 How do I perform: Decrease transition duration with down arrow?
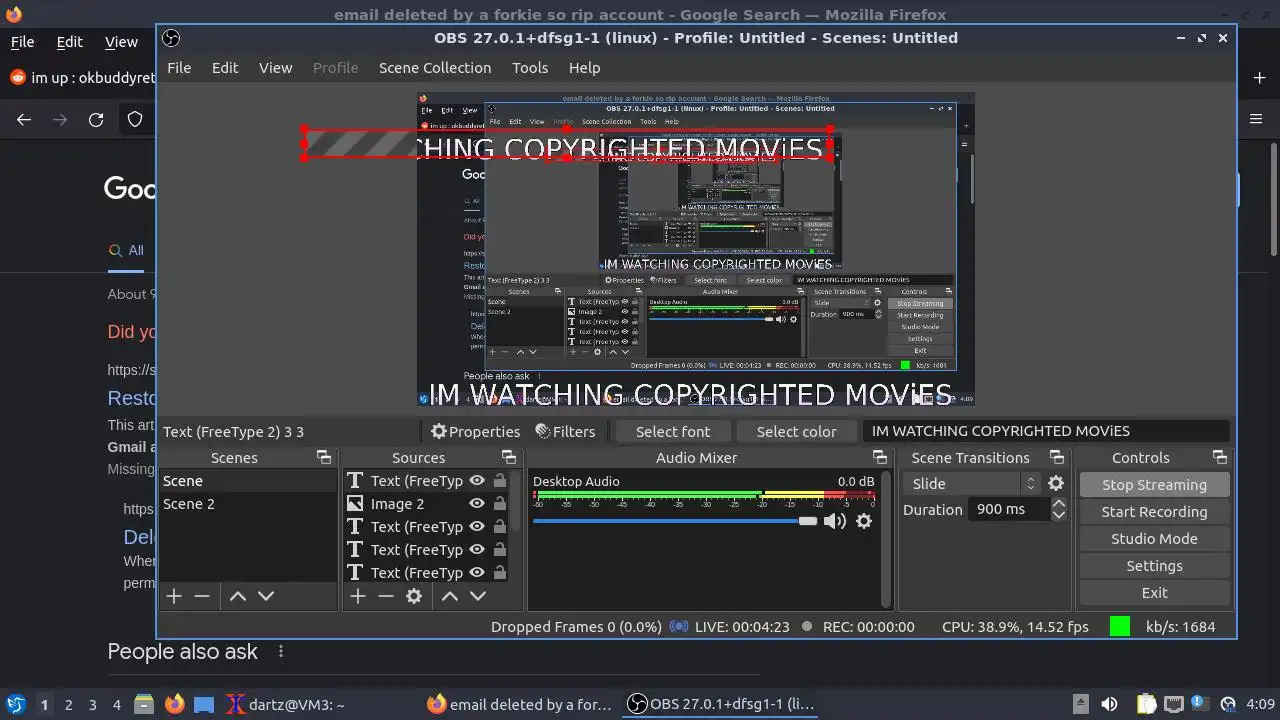coord(1058,516)
